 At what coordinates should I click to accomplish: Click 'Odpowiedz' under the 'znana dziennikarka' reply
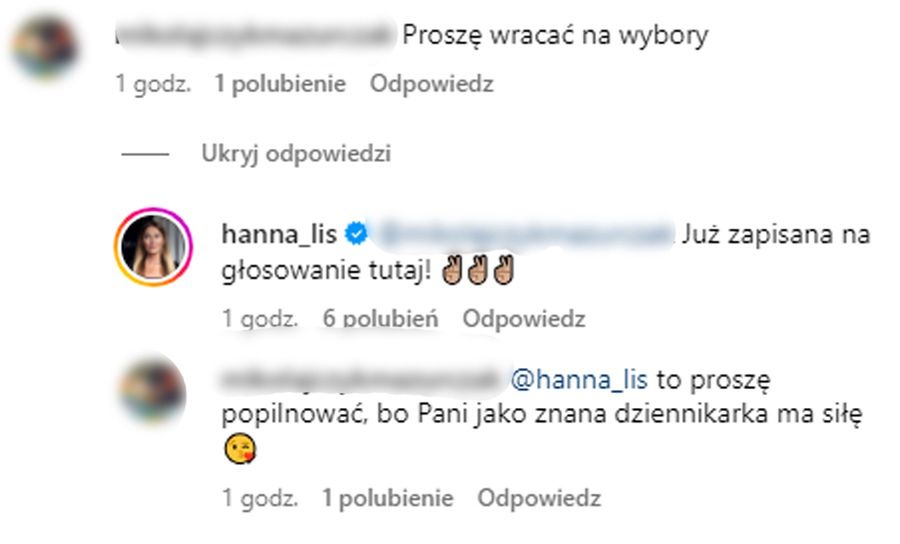[x=539, y=498]
